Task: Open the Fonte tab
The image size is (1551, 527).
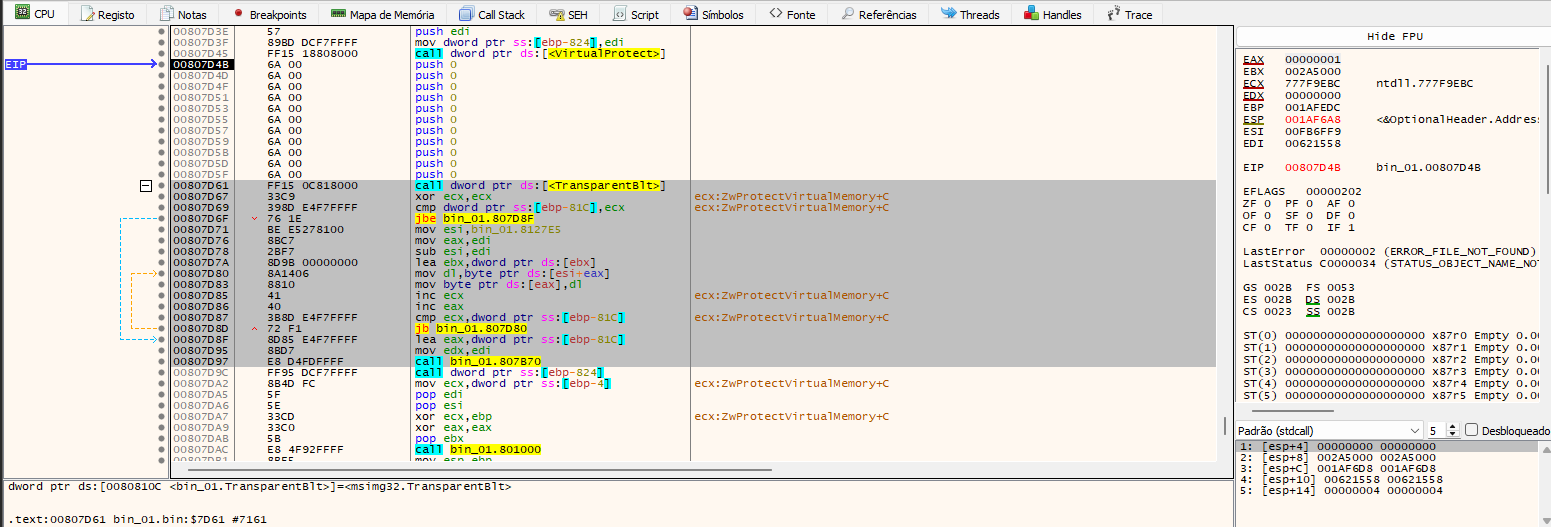Action: pyautogui.click(x=791, y=14)
